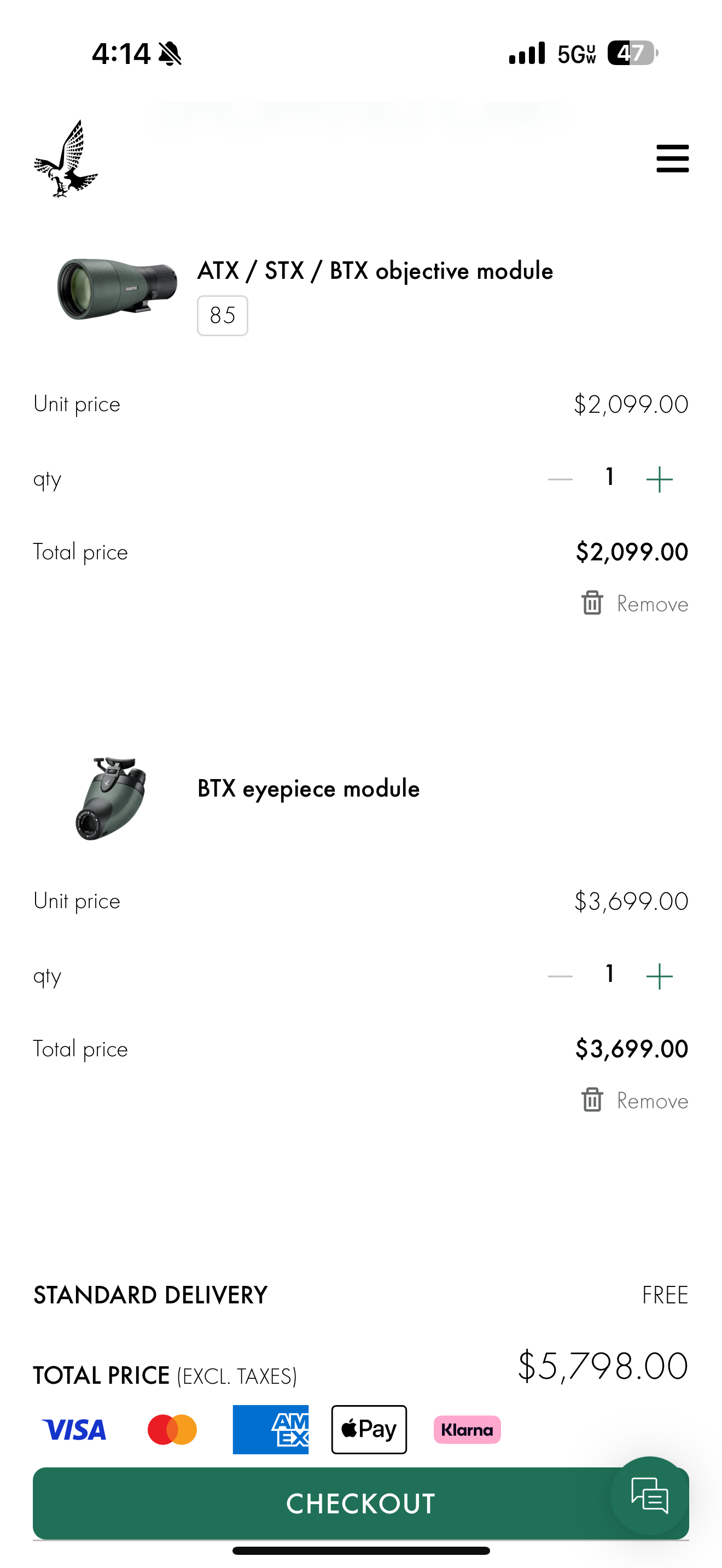Tap the Mastercard payment logo
This screenshot has height=1568, width=722.
tap(172, 1429)
